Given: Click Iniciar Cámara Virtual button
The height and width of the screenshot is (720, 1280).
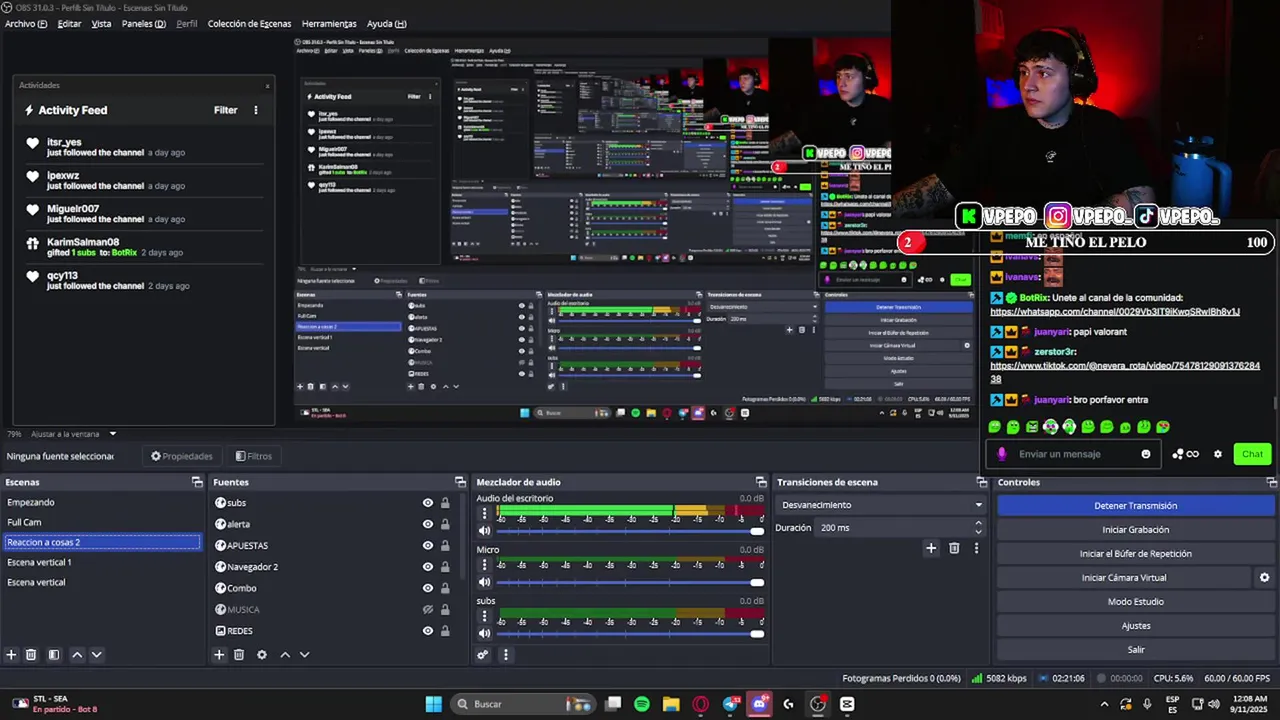Looking at the screenshot, I should 1123,578.
